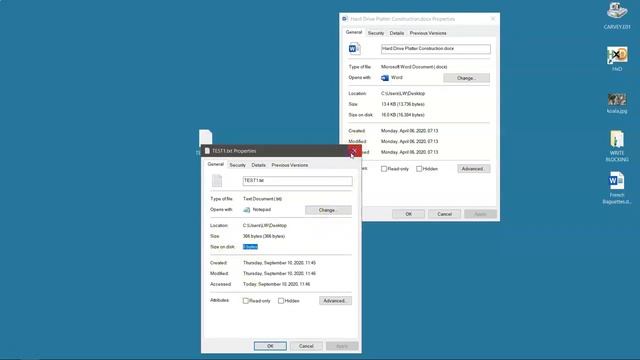The width and height of the screenshot is (640, 360).
Task: Click the Location path in TEST1.txt Properties
Action: point(265,225)
